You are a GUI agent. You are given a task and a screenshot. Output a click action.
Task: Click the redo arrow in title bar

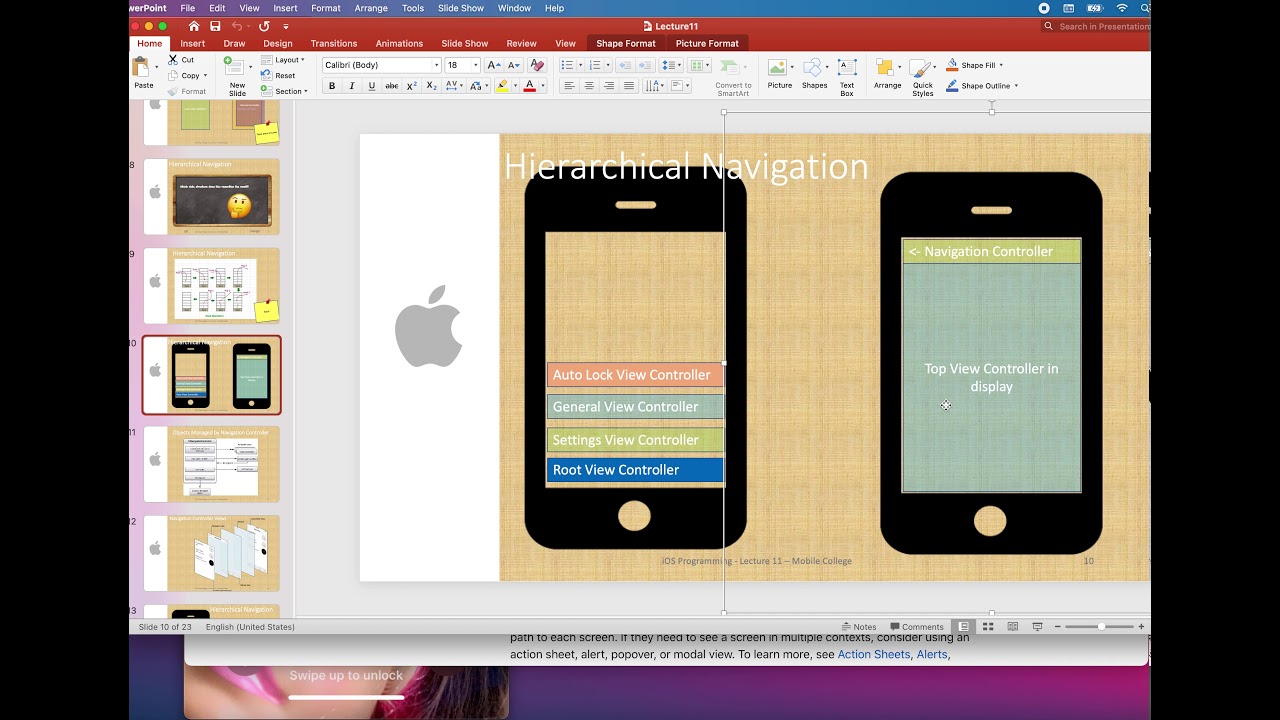[264, 26]
